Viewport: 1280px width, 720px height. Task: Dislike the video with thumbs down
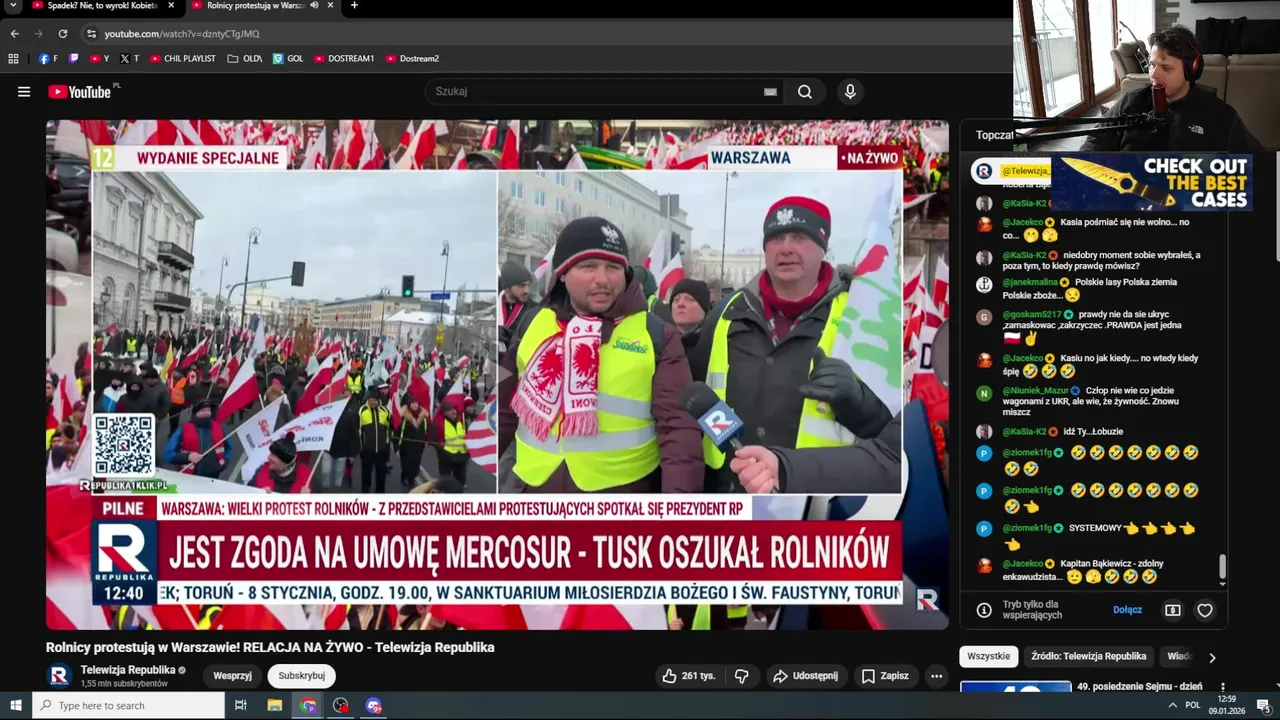tap(741, 676)
